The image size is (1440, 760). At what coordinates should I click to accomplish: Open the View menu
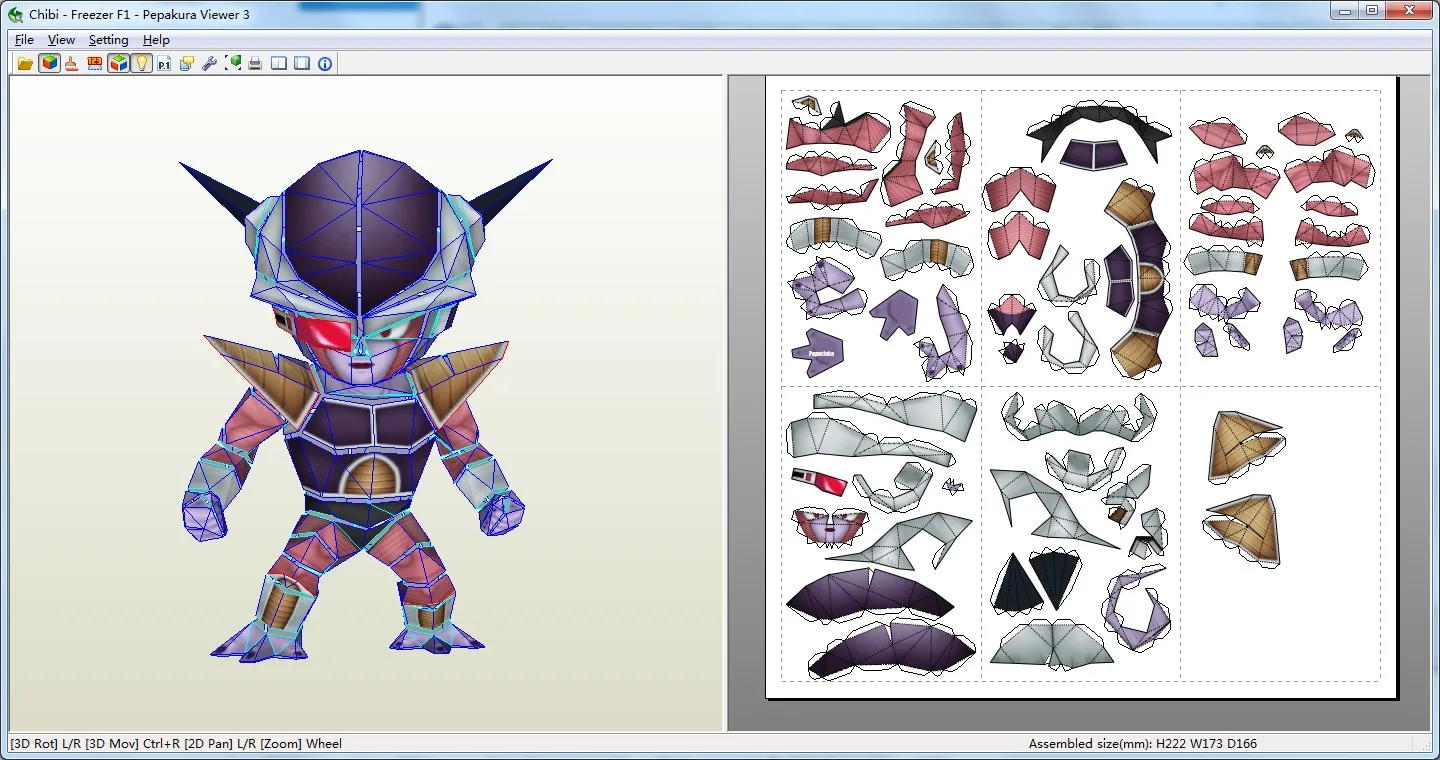pyautogui.click(x=61, y=40)
